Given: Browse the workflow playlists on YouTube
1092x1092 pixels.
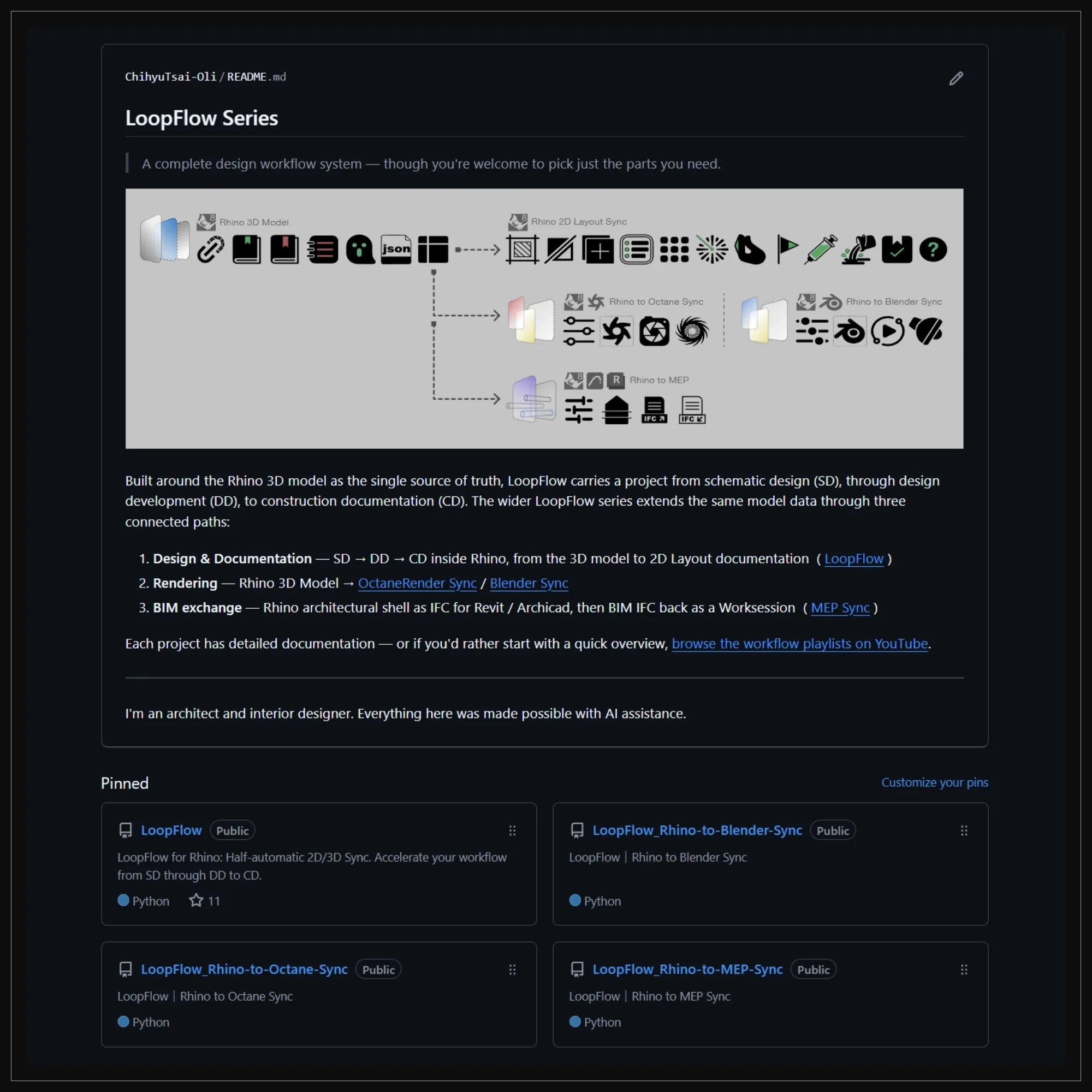Looking at the screenshot, I should point(799,643).
